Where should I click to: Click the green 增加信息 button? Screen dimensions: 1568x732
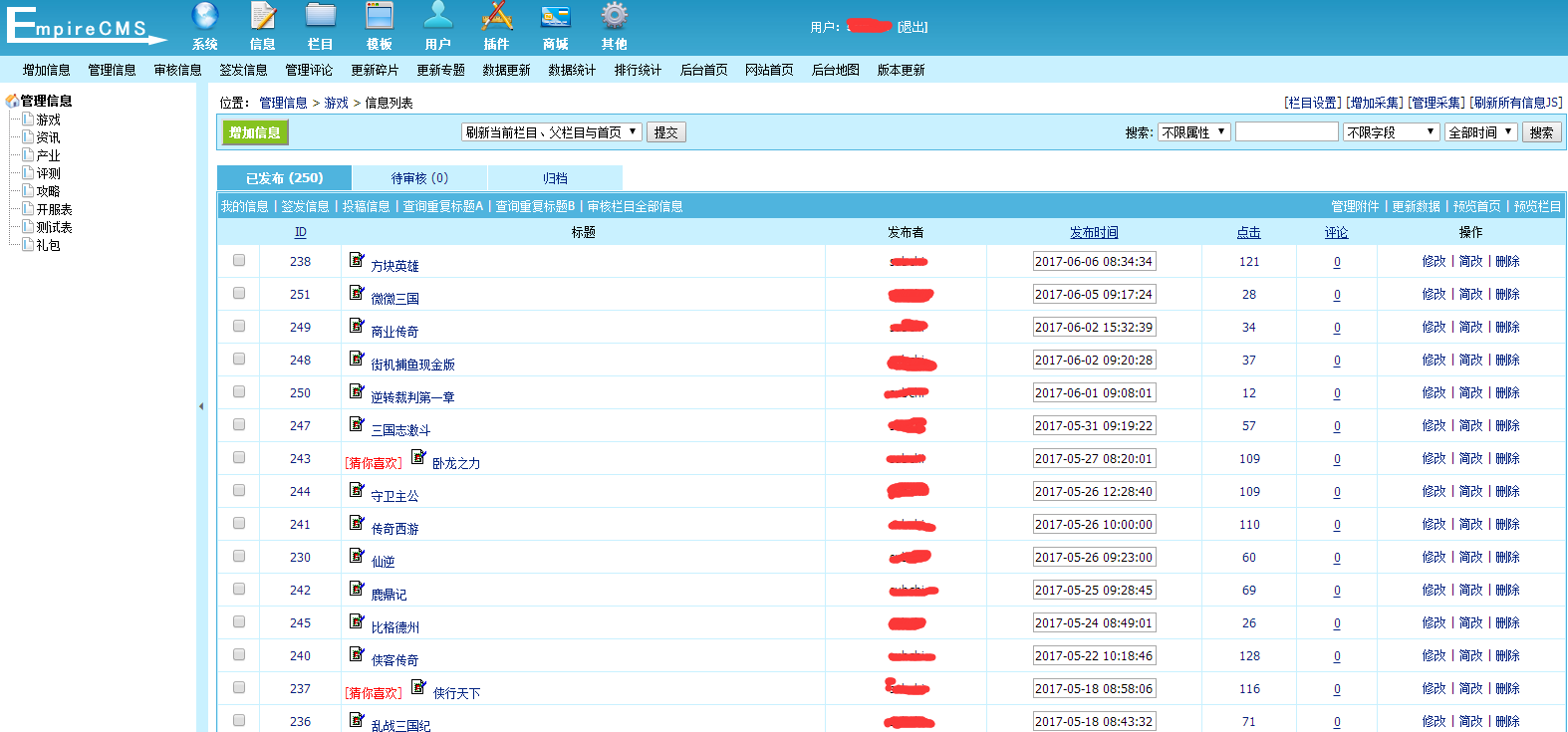pyautogui.click(x=255, y=132)
